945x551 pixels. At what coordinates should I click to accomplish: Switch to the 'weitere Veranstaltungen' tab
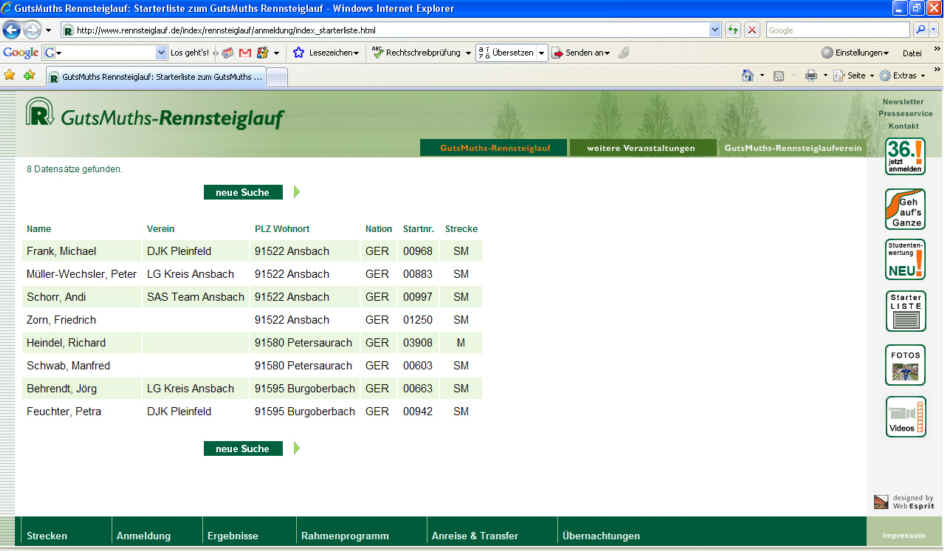click(641, 148)
